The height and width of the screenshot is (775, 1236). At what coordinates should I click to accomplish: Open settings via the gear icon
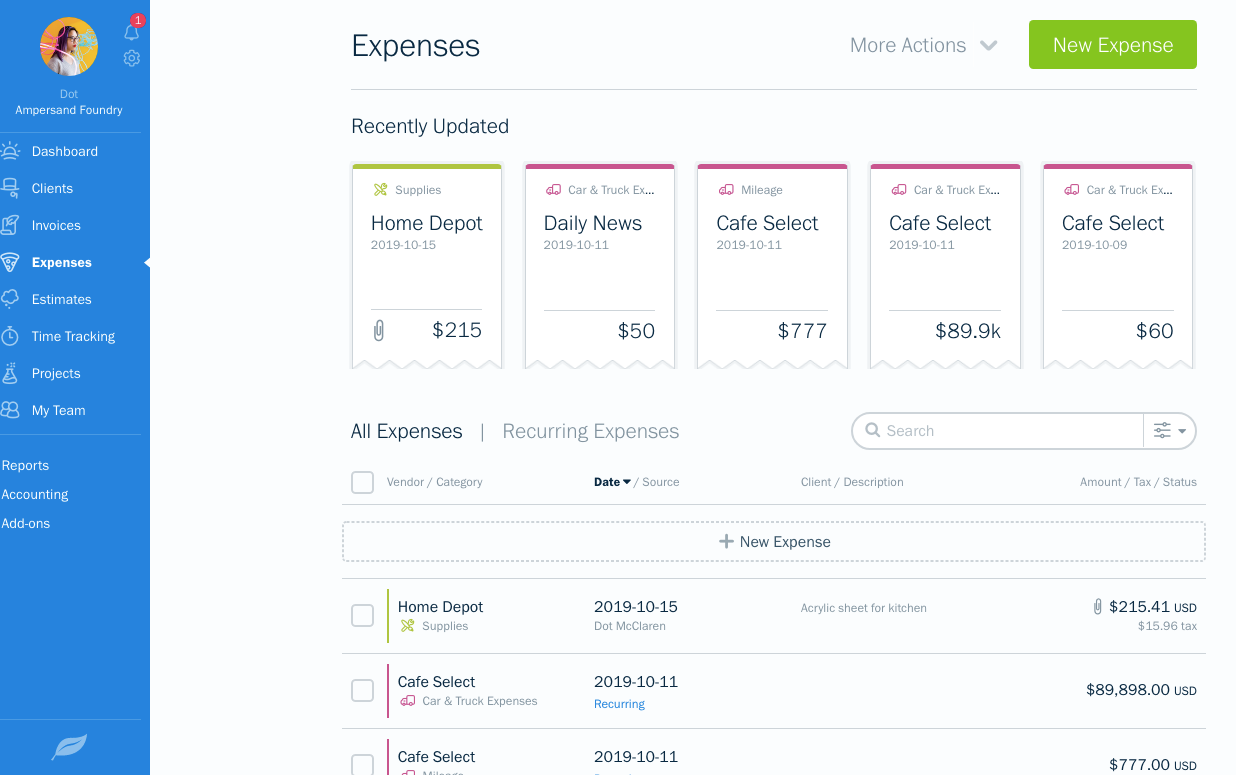point(131,58)
